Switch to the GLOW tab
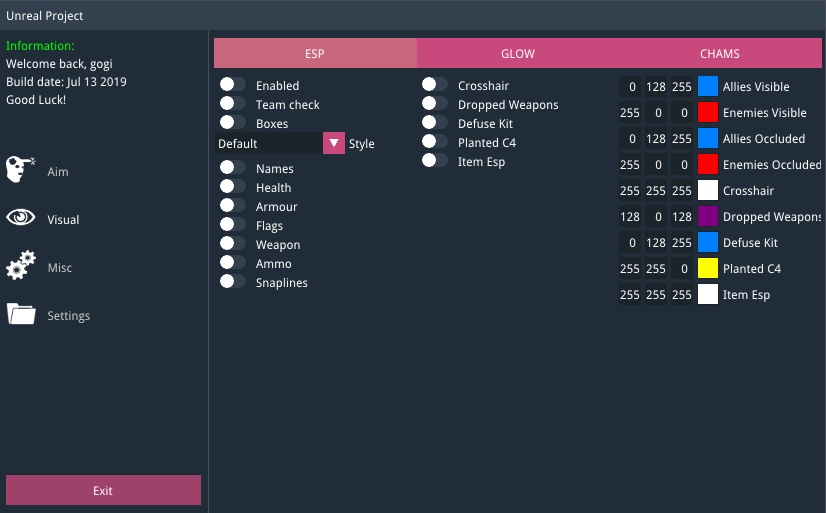Image resolution: width=826 pixels, height=513 pixels. 518,53
